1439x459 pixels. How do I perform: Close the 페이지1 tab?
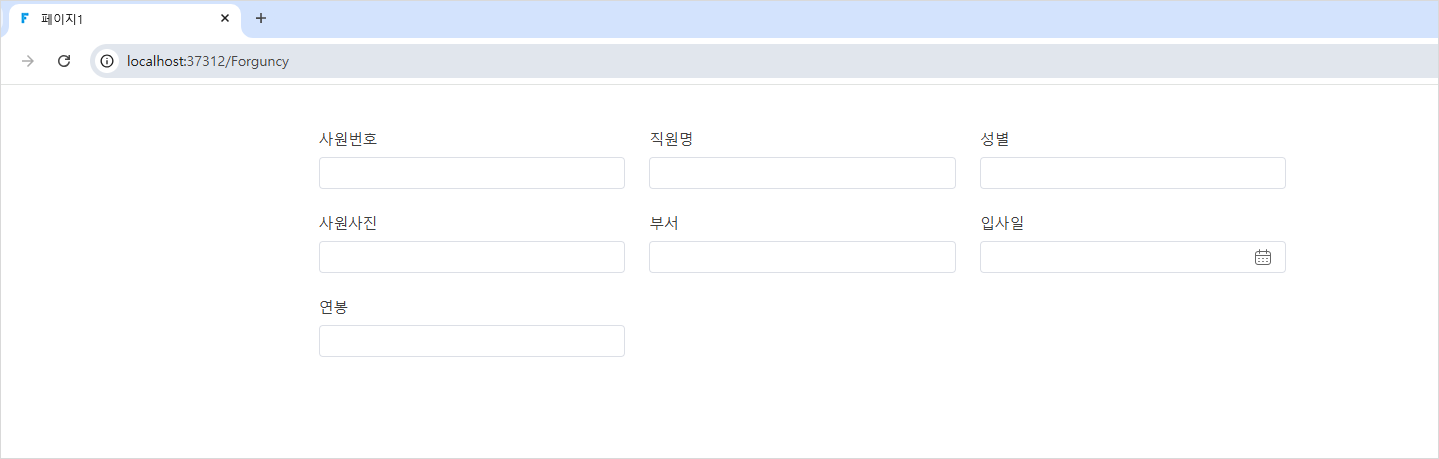(225, 18)
